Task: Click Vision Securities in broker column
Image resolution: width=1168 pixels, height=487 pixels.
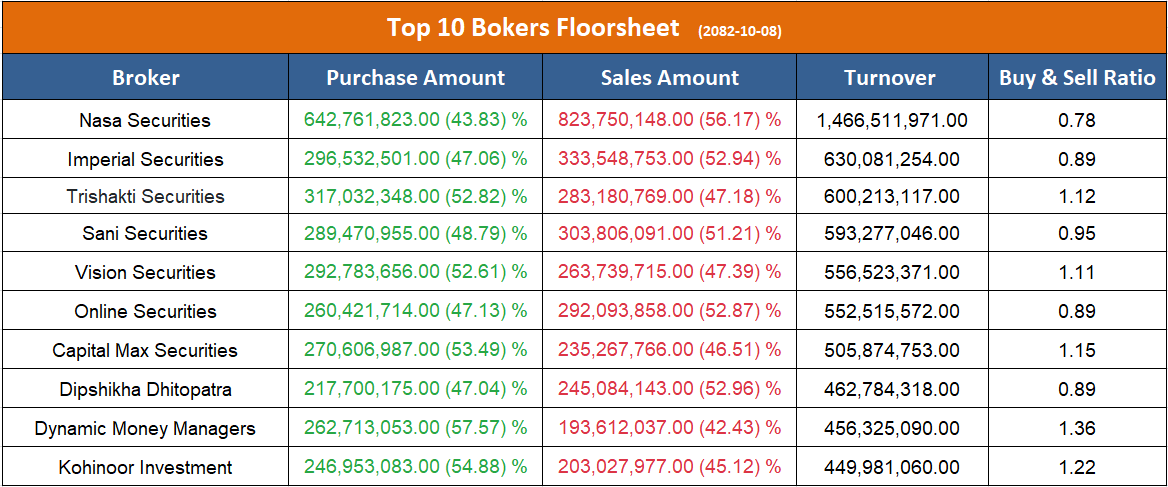Action: [145, 273]
